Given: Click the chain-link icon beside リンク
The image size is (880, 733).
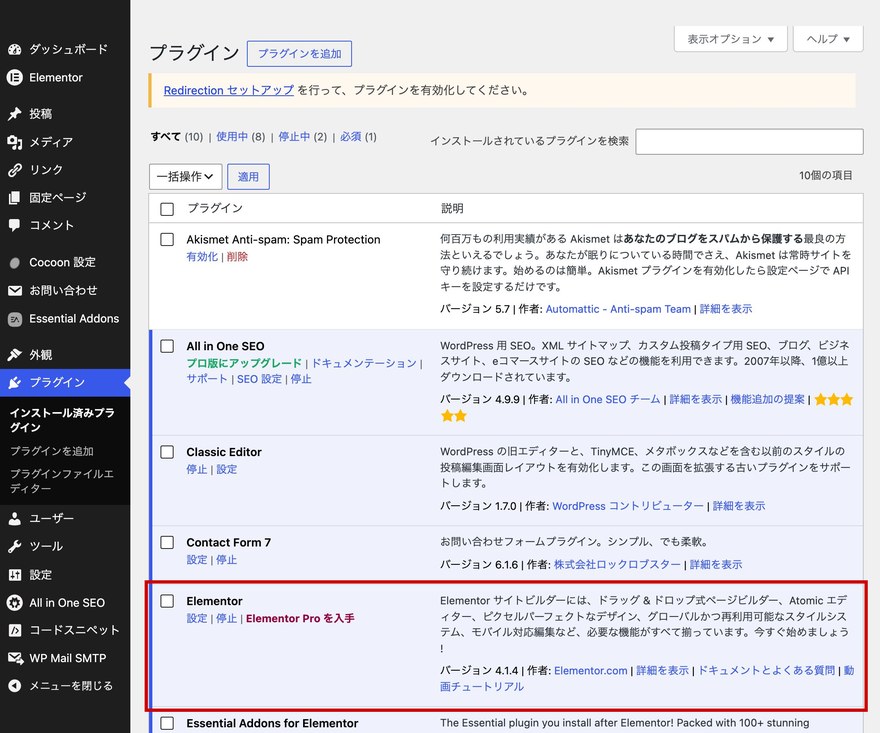Looking at the screenshot, I should tap(15, 169).
